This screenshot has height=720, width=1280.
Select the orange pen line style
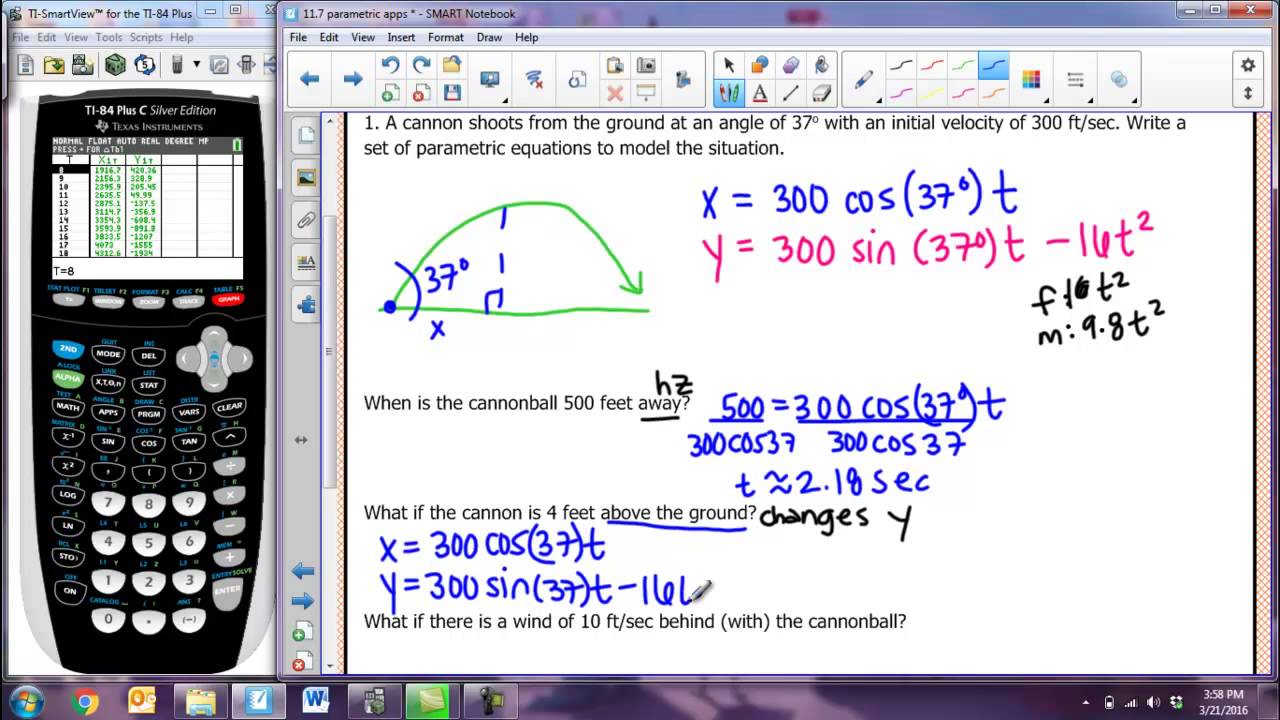[994, 93]
